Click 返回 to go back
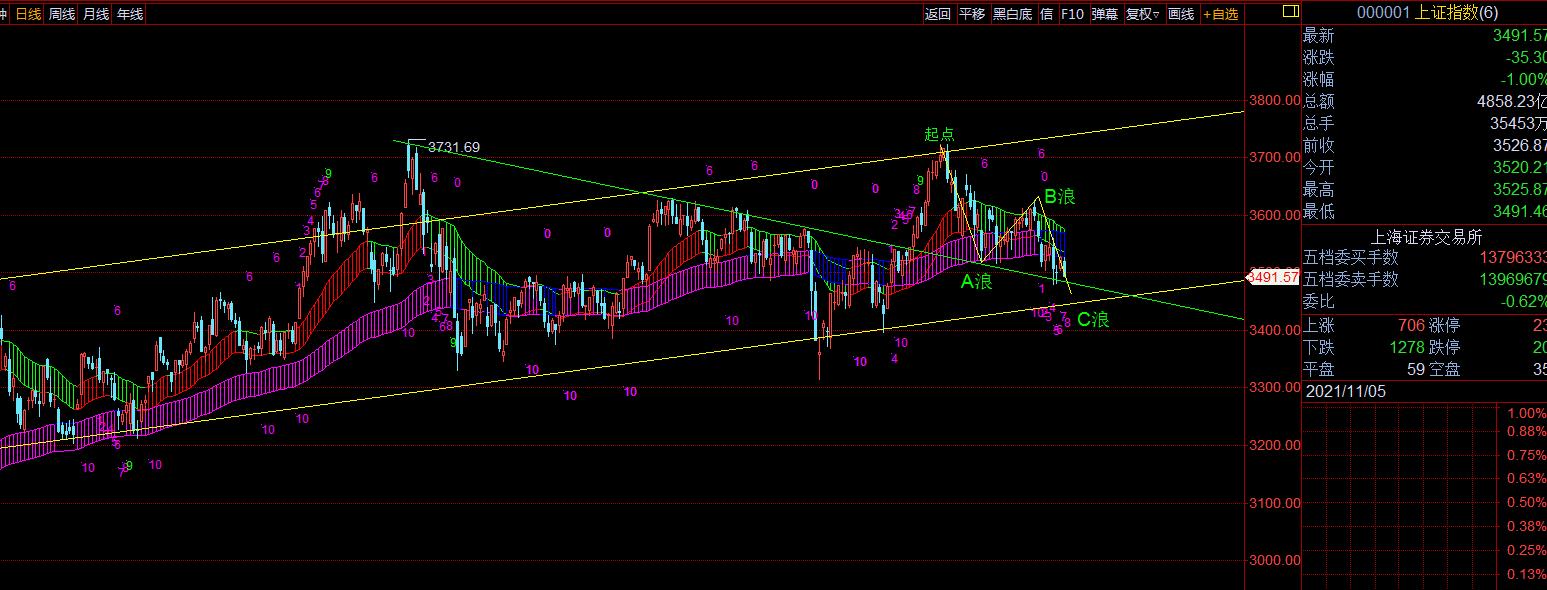 click(x=938, y=14)
